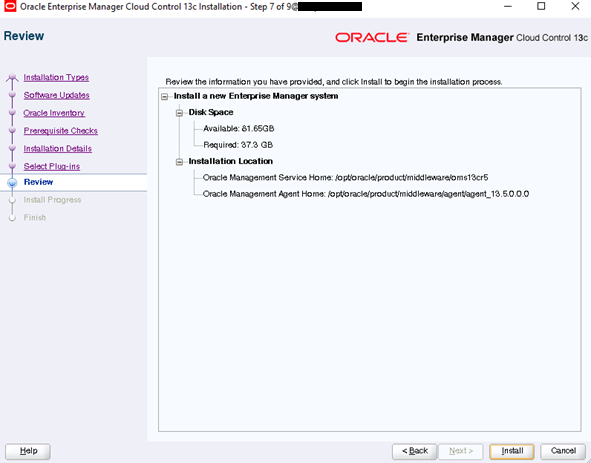Viewport: 591px width, 463px height.
Task: Click the Software Updates step bullet
Action: click(12, 94)
